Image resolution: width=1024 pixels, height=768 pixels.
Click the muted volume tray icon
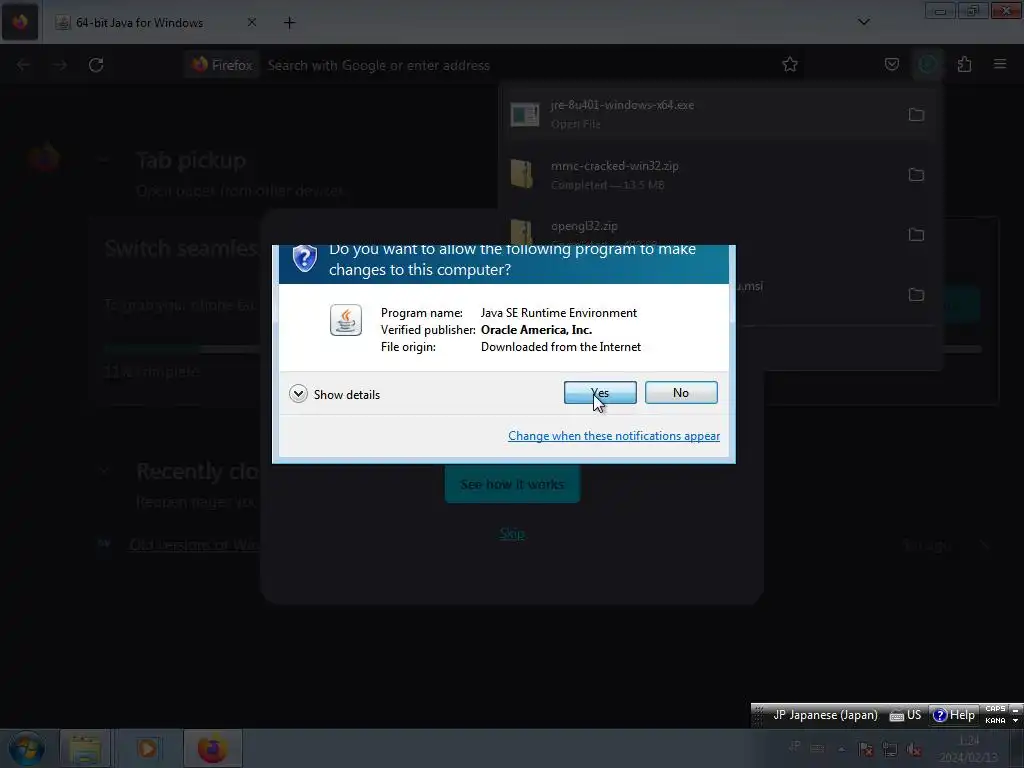point(914,749)
